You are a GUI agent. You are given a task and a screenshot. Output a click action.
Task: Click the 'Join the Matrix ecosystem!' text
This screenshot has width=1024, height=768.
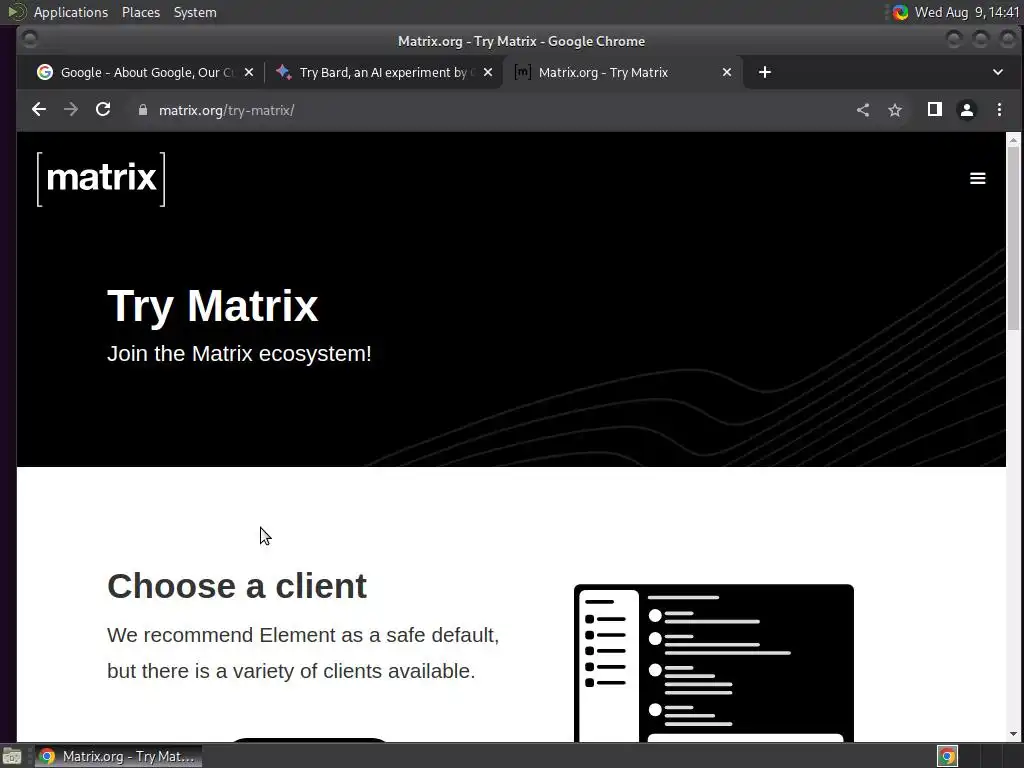click(x=239, y=353)
